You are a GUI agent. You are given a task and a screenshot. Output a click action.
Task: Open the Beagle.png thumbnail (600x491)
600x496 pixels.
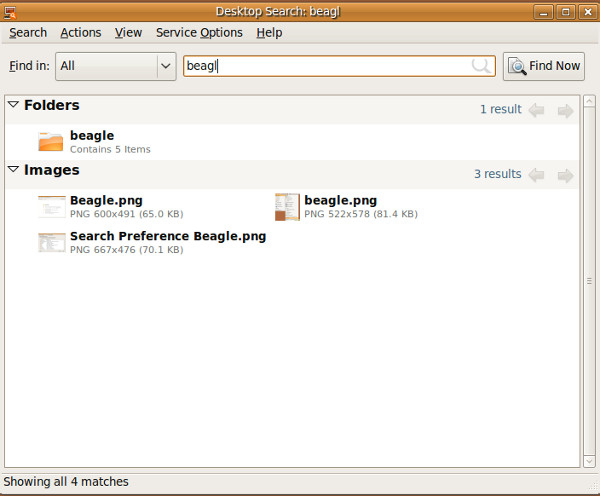pyautogui.click(x=52, y=207)
